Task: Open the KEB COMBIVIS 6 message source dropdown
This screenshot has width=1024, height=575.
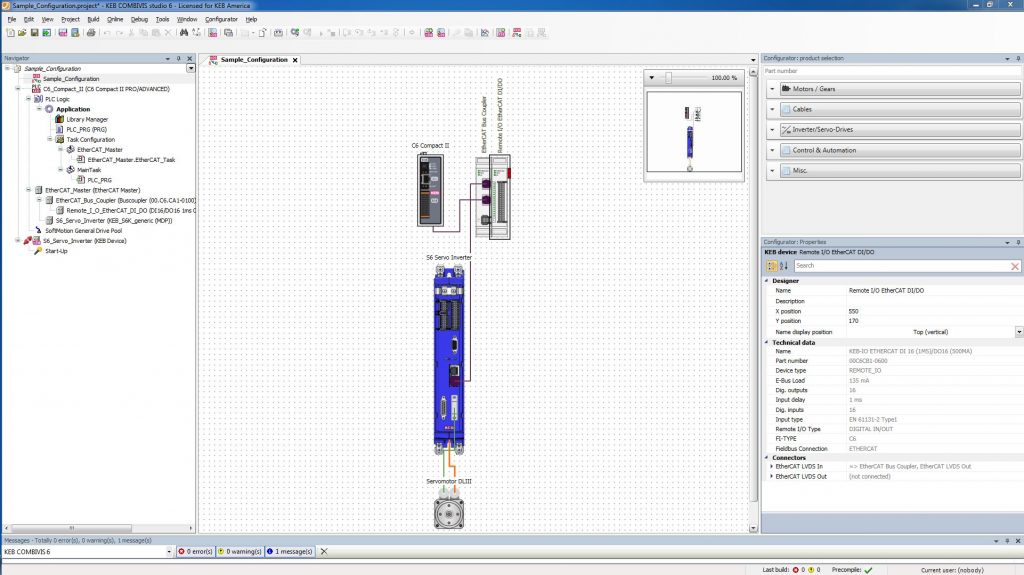Action: [x=169, y=551]
